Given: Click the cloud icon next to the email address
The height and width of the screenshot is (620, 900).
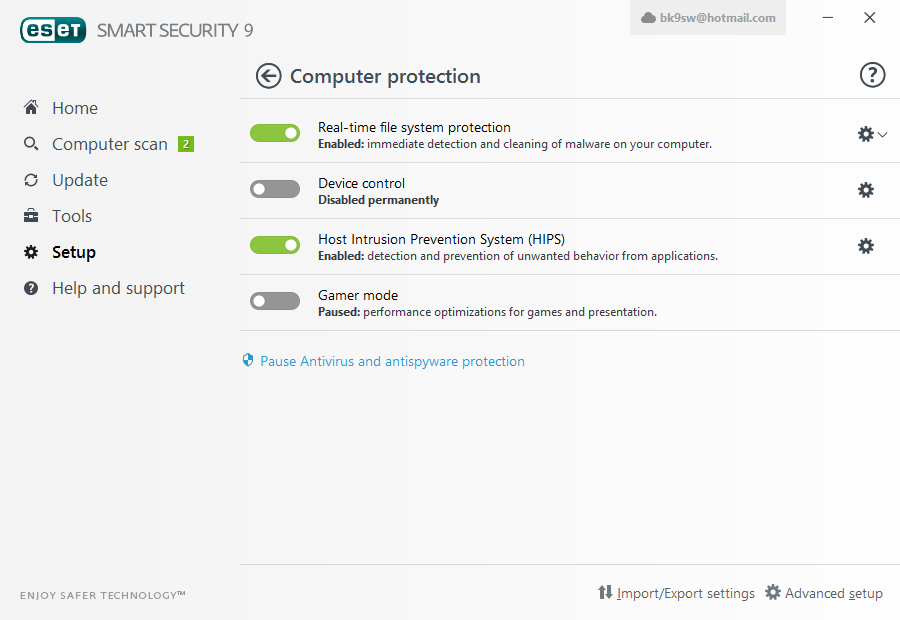Looking at the screenshot, I should [648, 18].
